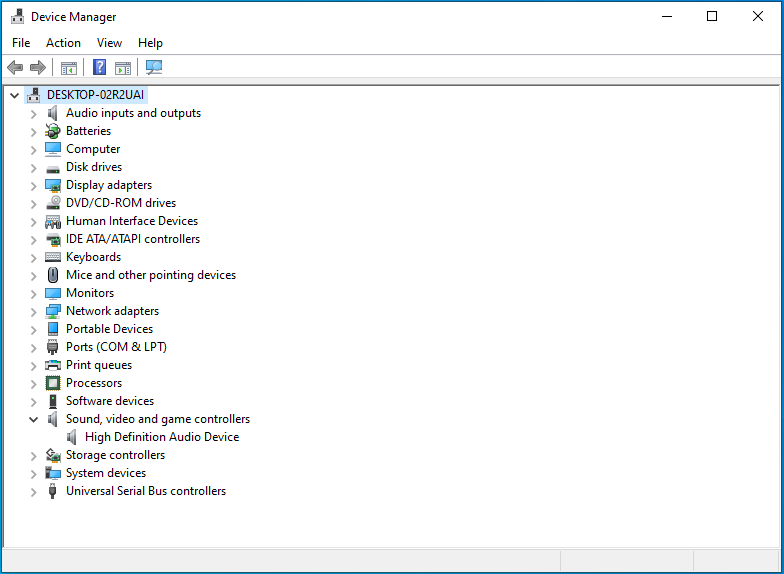Click the Show/Hide Console Tree toolbar icon
This screenshot has width=784, height=574.
(x=69, y=67)
